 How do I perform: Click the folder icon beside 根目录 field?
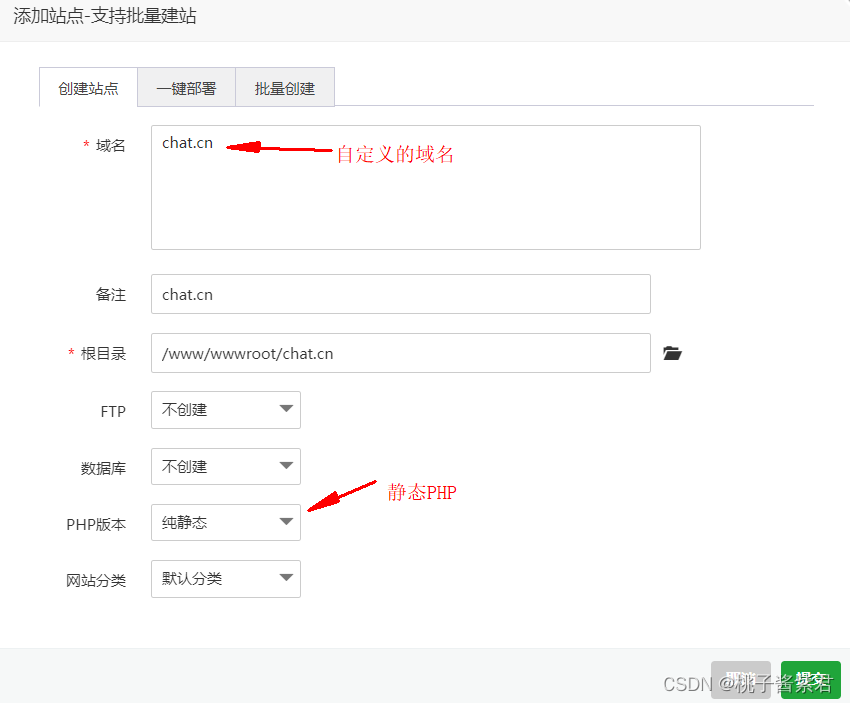click(672, 353)
